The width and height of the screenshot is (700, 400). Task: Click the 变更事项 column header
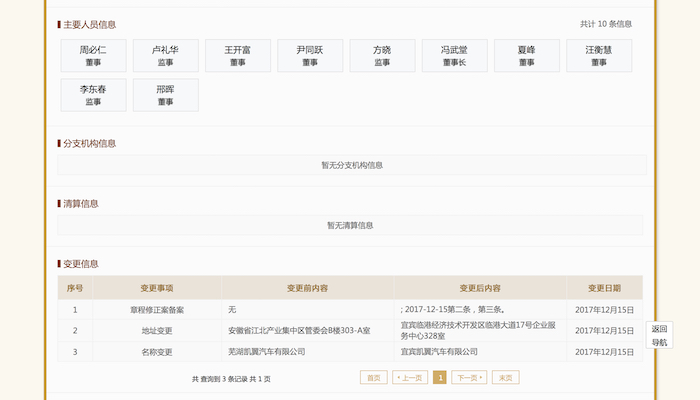click(x=157, y=288)
